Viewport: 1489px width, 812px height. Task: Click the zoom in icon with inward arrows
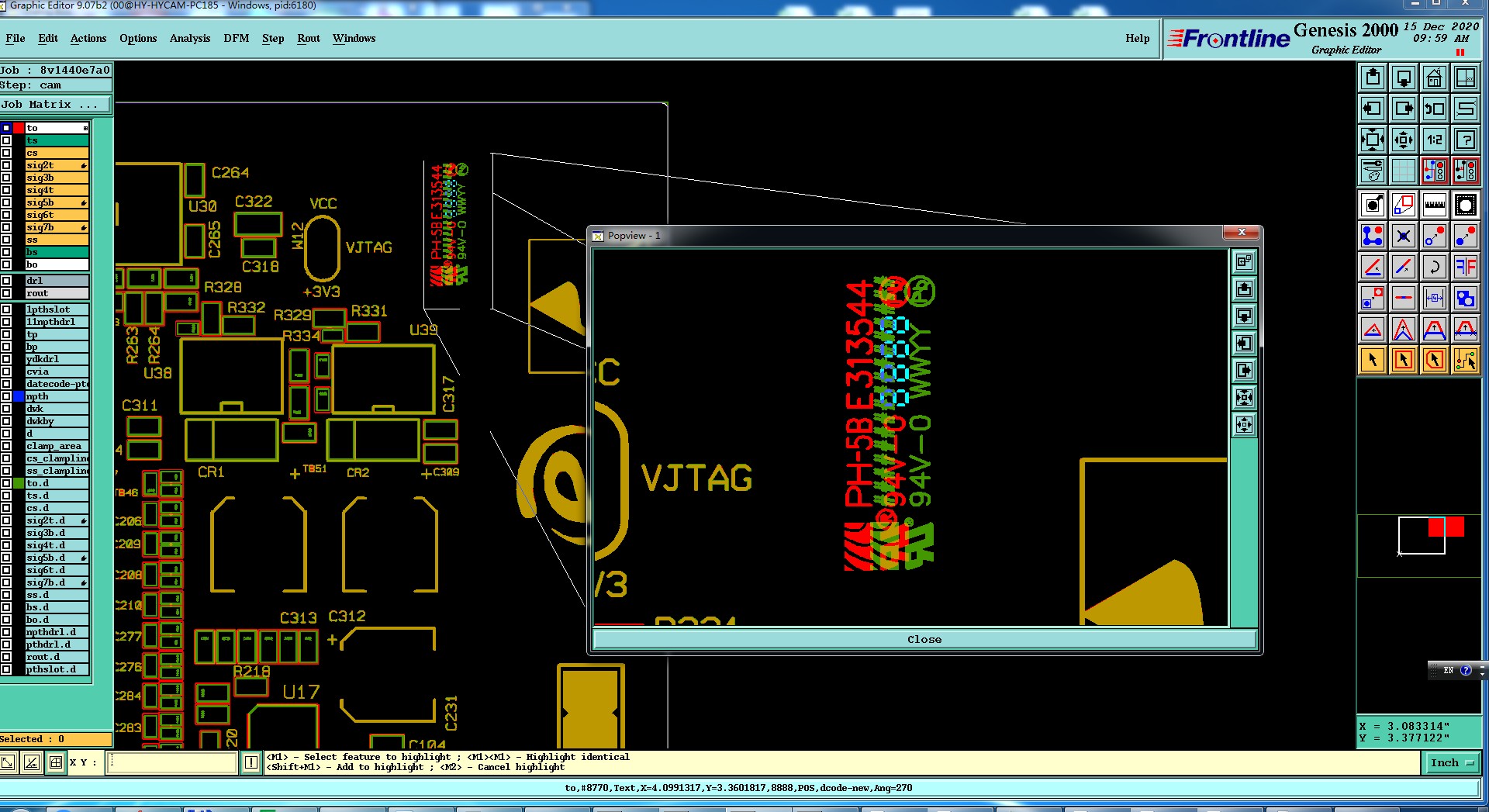click(1373, 140)
